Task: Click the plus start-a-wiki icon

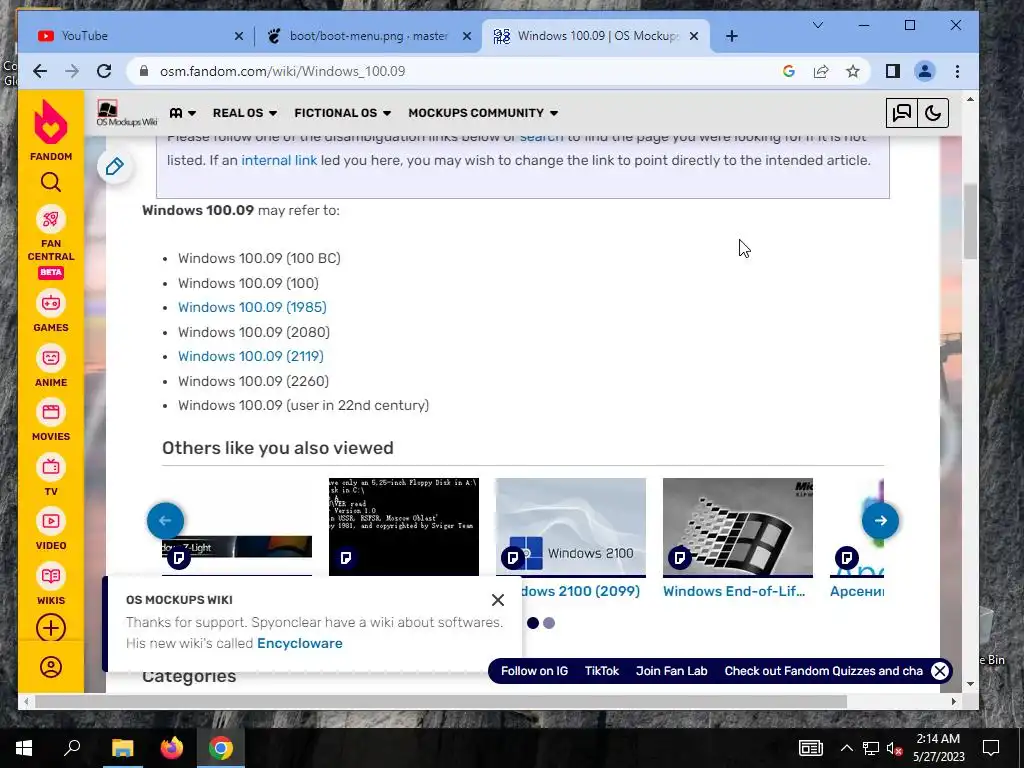Action: pyautogui.click(x=51, y=628)
